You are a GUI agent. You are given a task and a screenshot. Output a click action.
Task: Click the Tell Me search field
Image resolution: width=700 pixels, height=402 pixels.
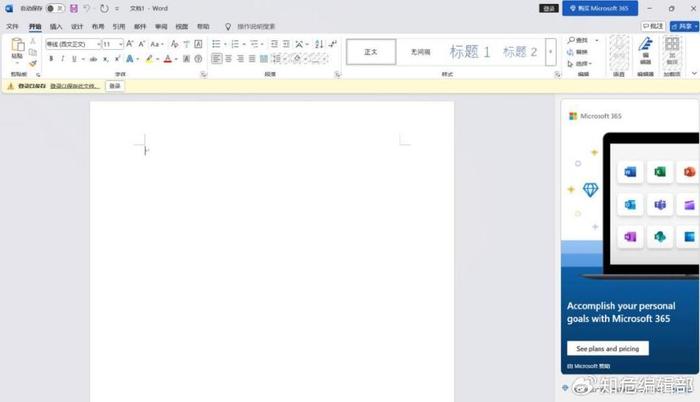tap(256, 27)
